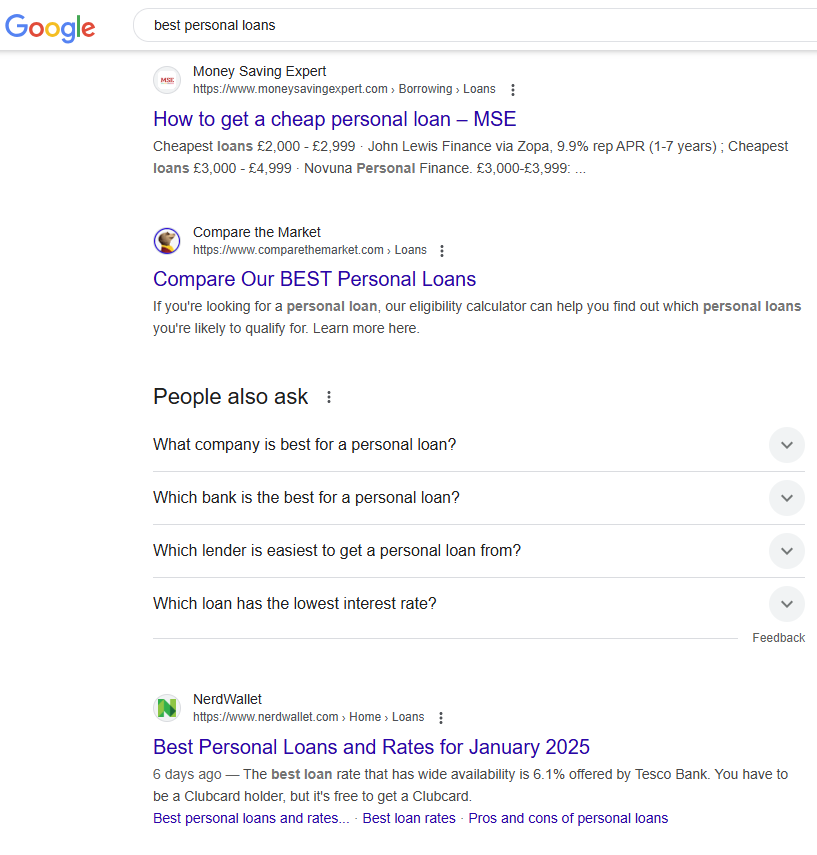Screen dimensions: 817x855
Task: Expand 'Which lender is easiest' question
Action: 787,551
